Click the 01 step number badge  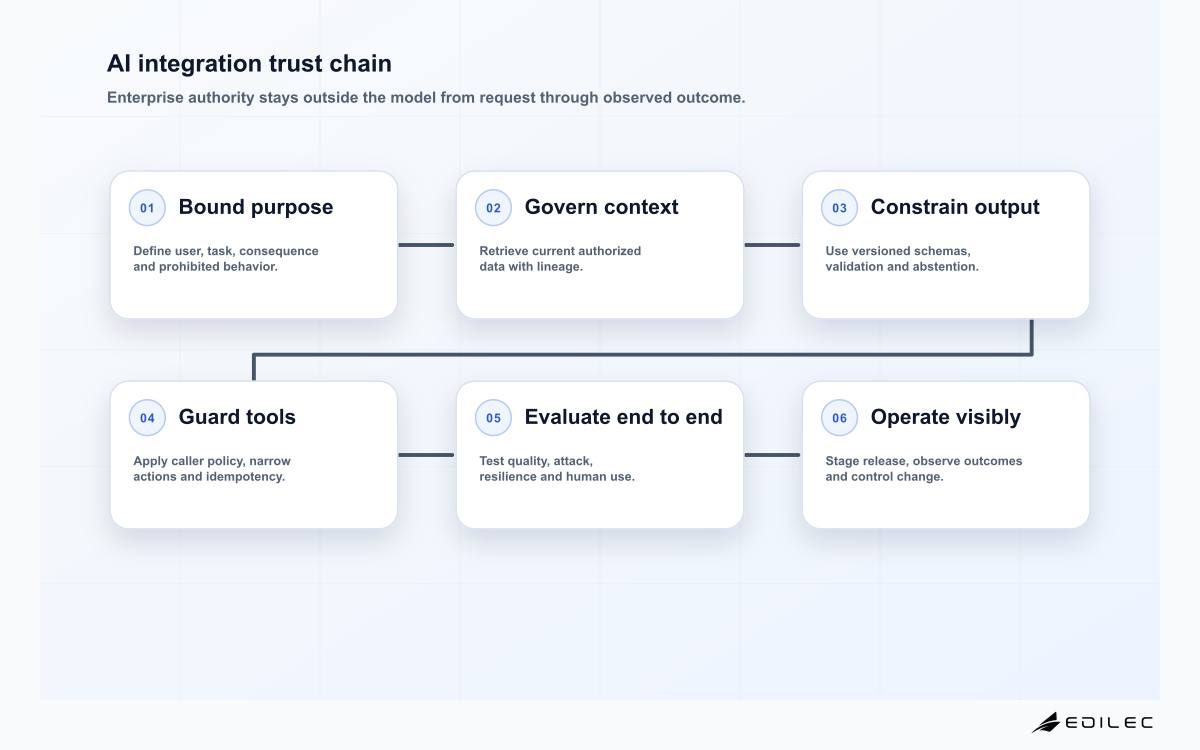[147, 208]
